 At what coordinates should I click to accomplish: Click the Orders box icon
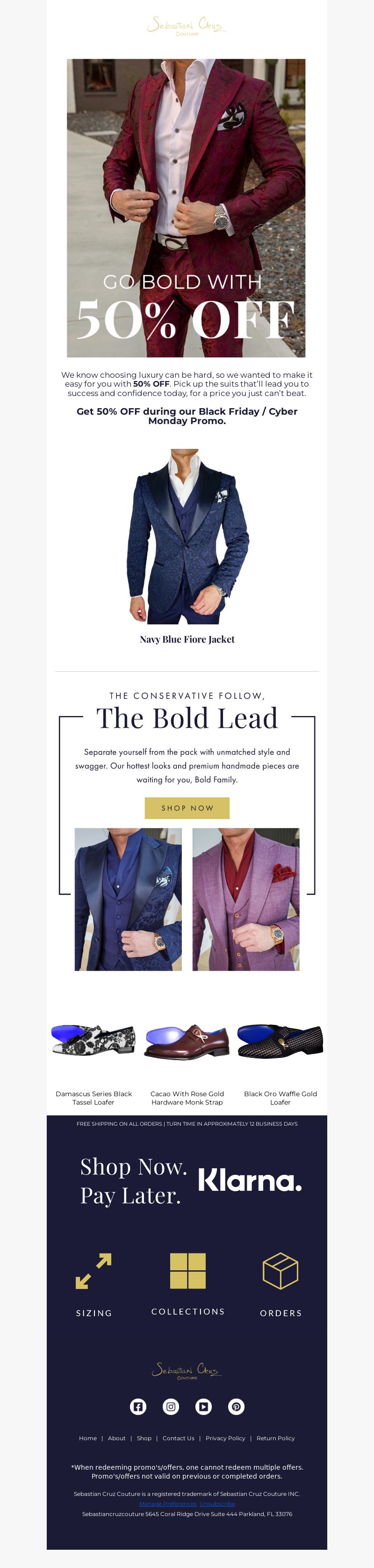tap(280, 1271)
